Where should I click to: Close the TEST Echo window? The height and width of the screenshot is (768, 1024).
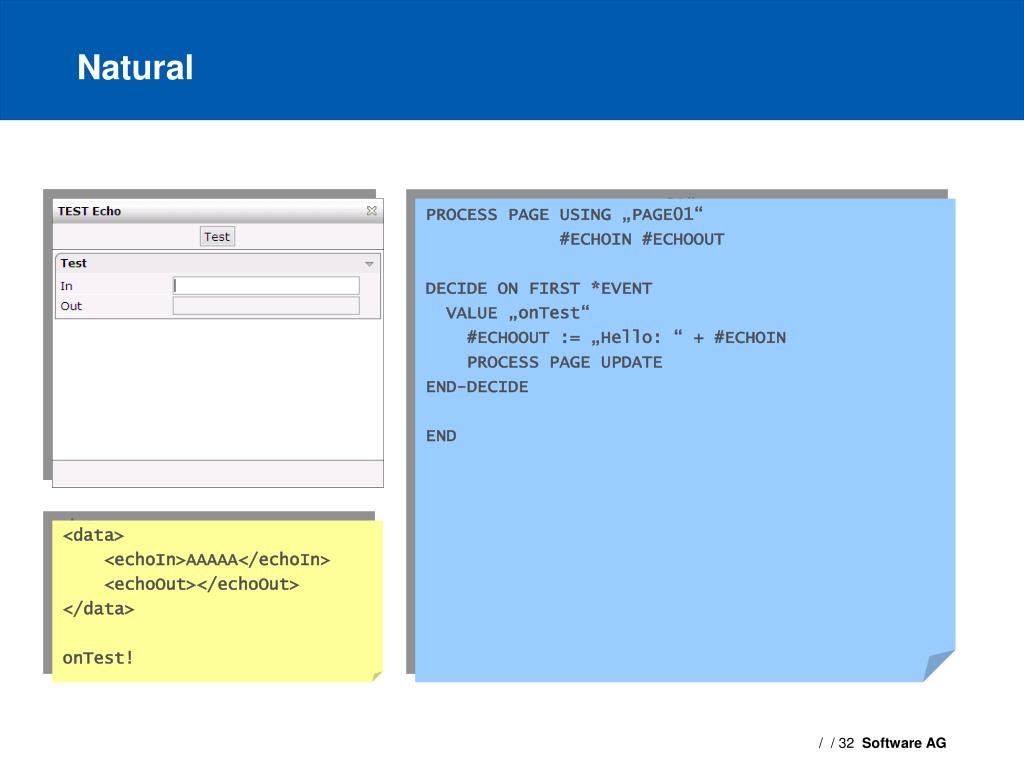click(372, 210)
